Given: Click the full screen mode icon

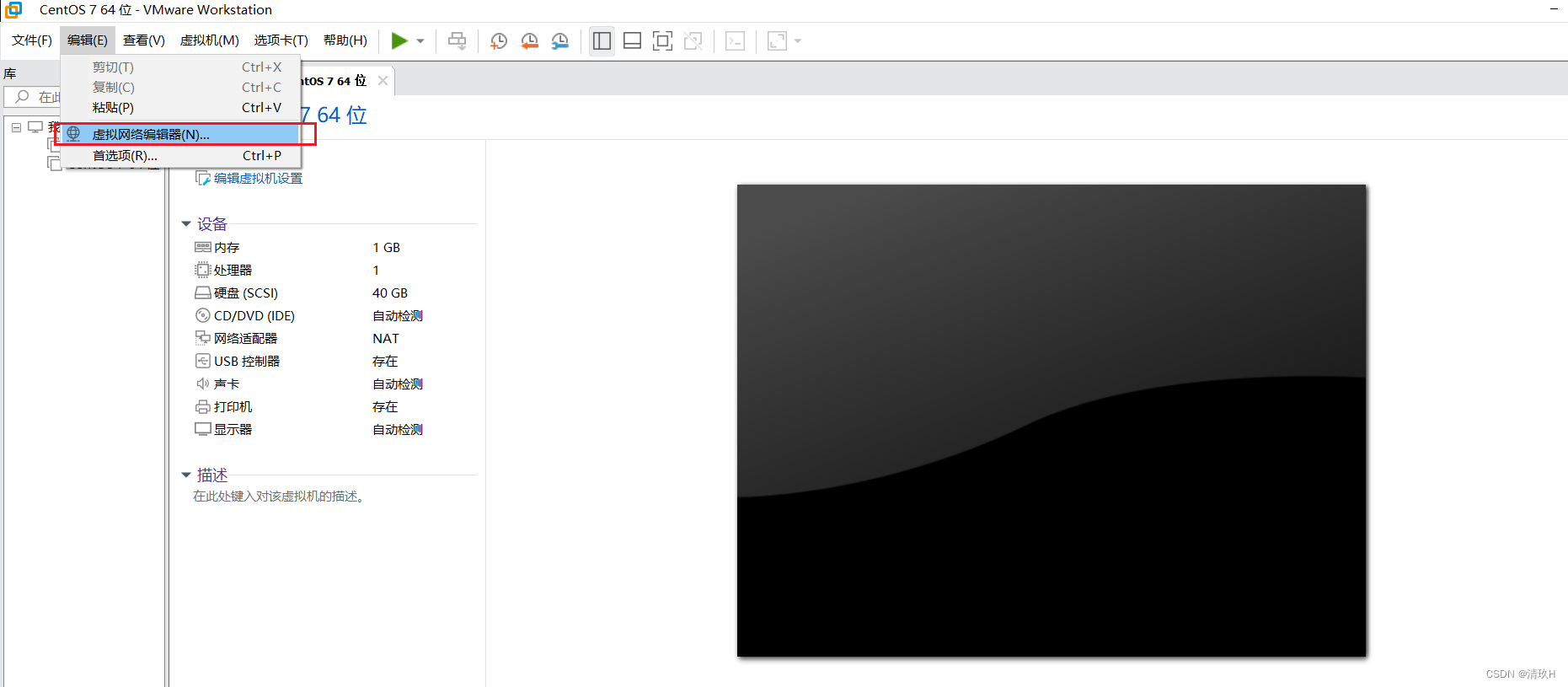Looking at the screenshot, I should point(663,40).
